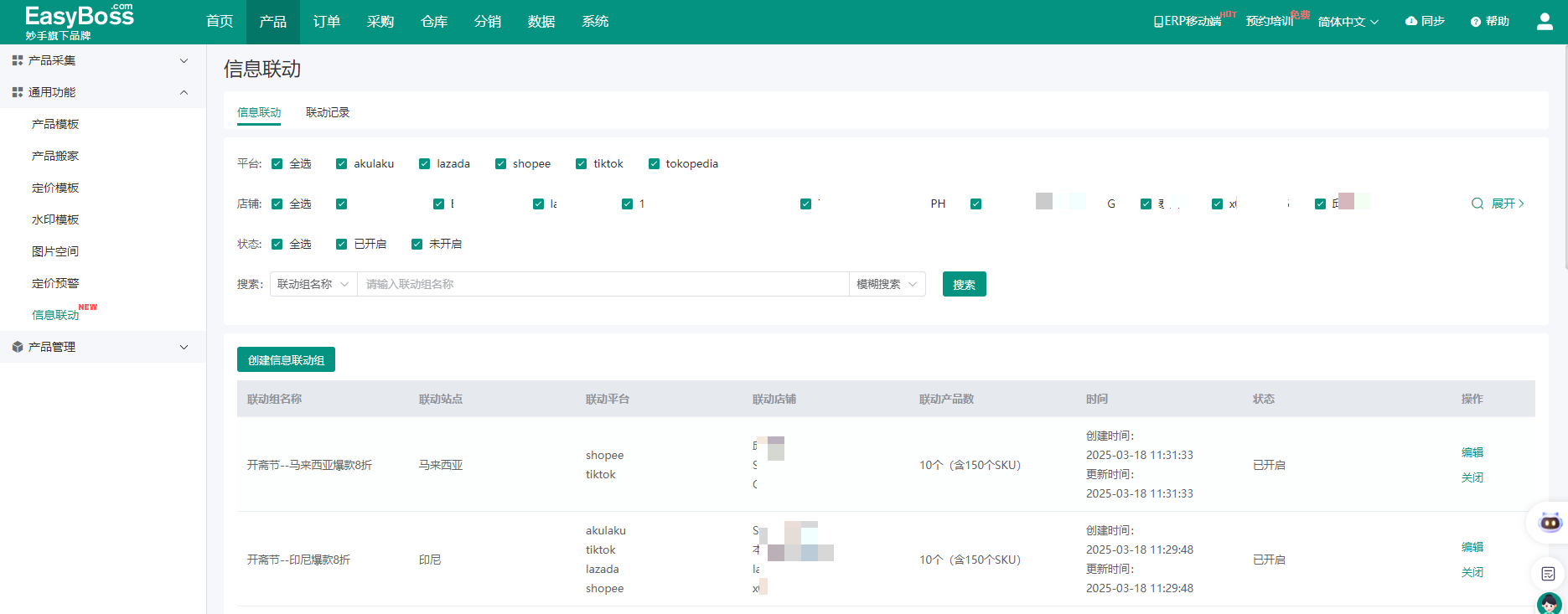This screenshot has width=1568, height=614.
Task: Open the 联动组名称 search type dropdown
Action: (x=313, y=284)
